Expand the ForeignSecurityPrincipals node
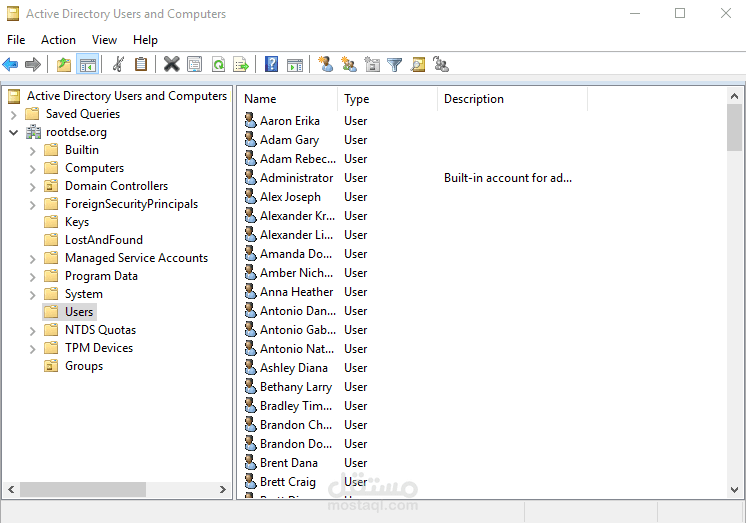Screen dimensions: 746x523 pos(32,205)
